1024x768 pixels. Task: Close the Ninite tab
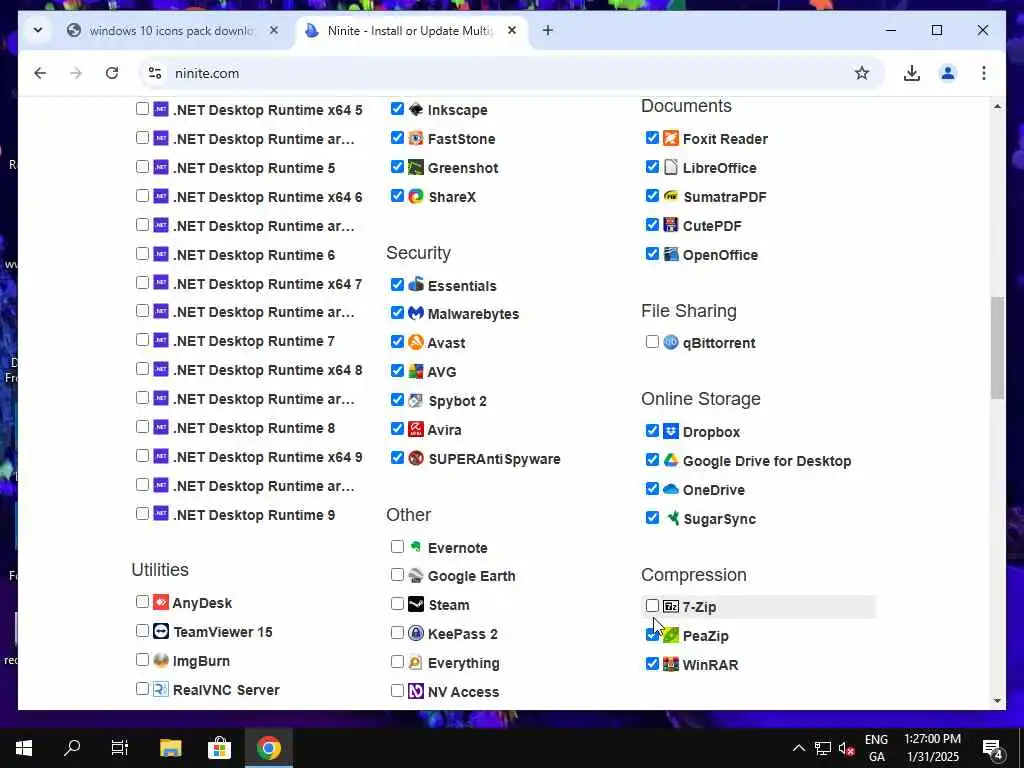[x=513, y=30]
